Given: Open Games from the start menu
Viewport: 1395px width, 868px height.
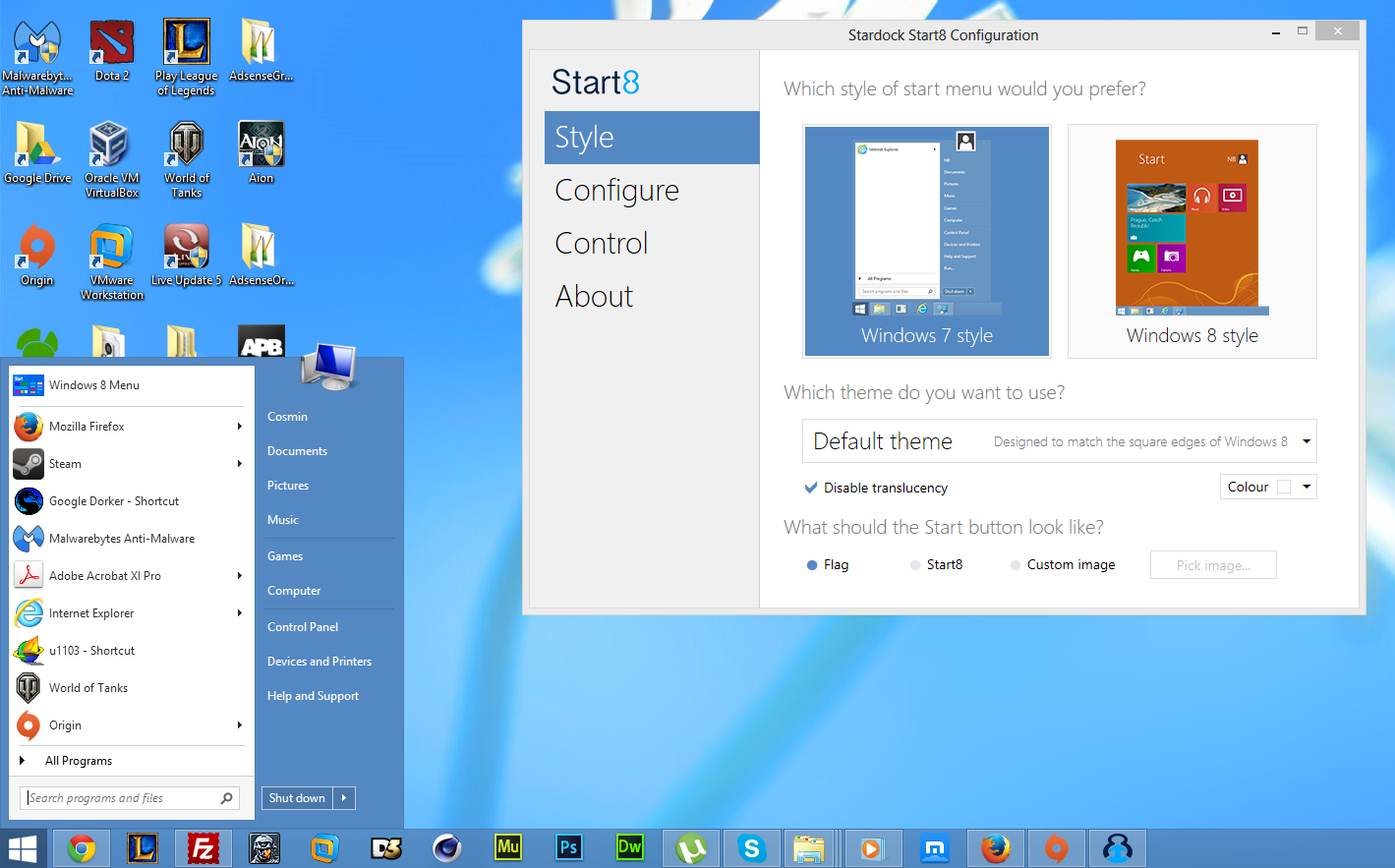Looking at the screenshot, I should click(x=285, y=556).
